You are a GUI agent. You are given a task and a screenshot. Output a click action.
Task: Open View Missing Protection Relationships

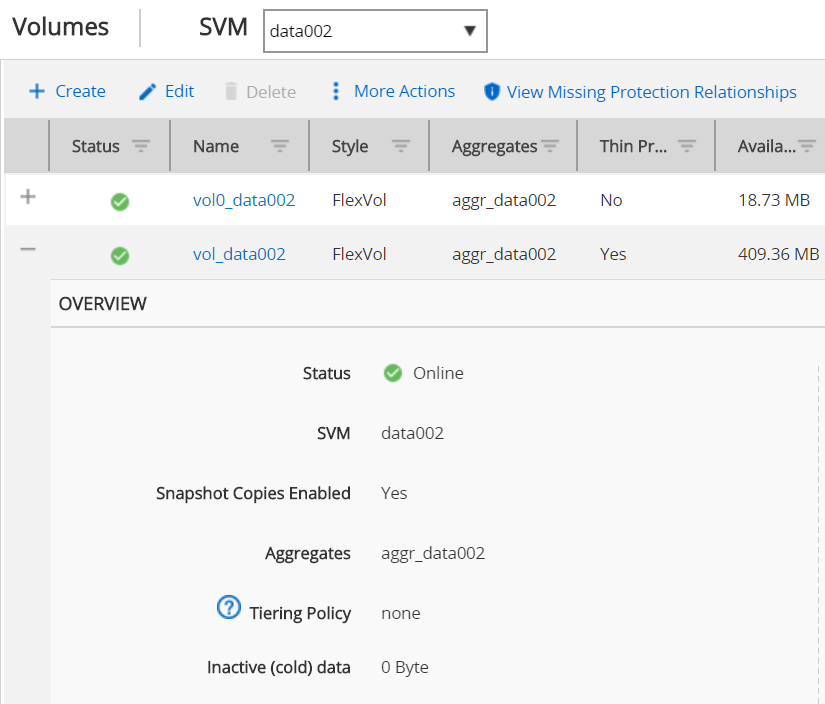[x=640, y=92]
